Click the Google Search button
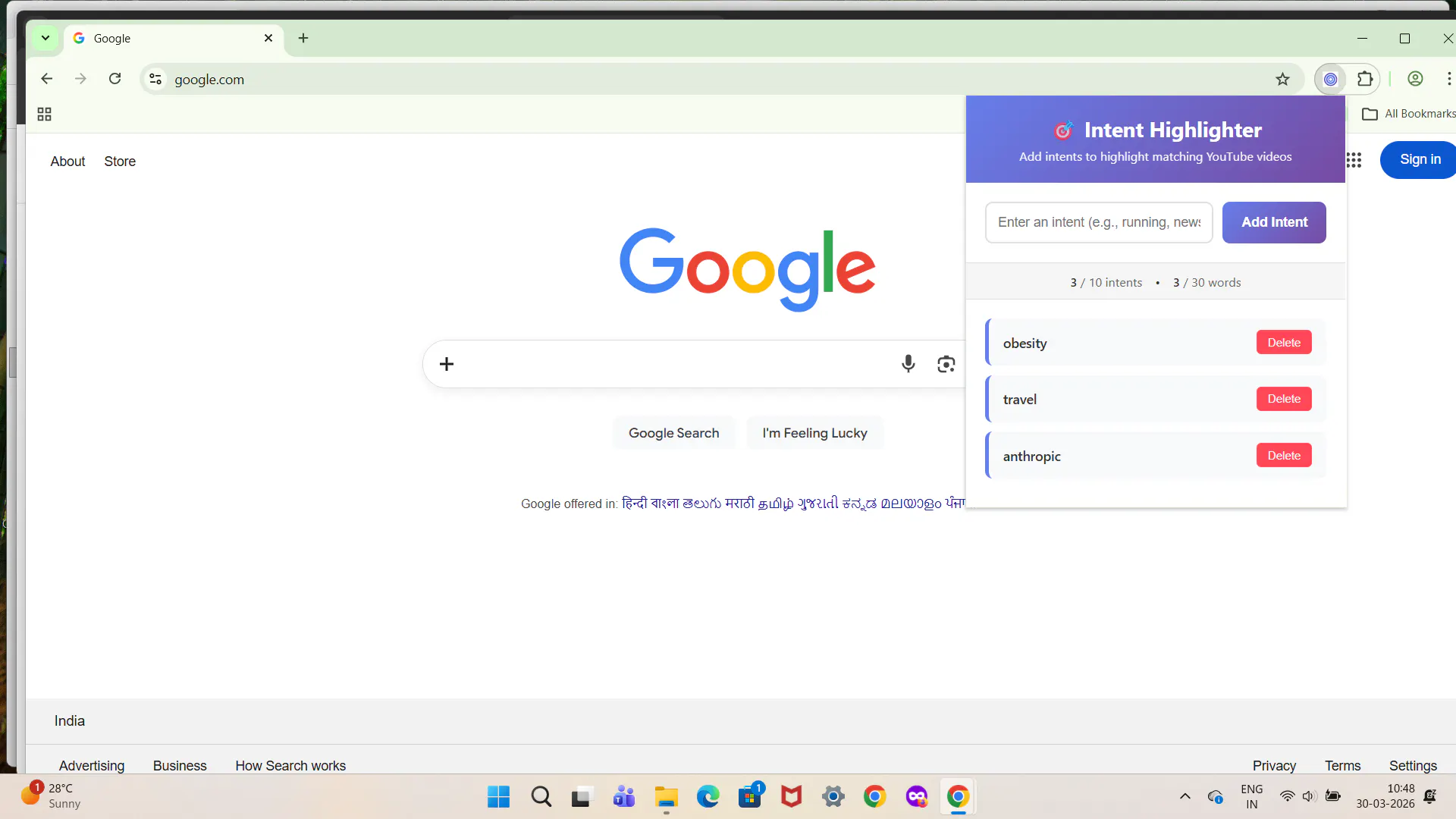 pyautogui.click(x=673, y=433)
